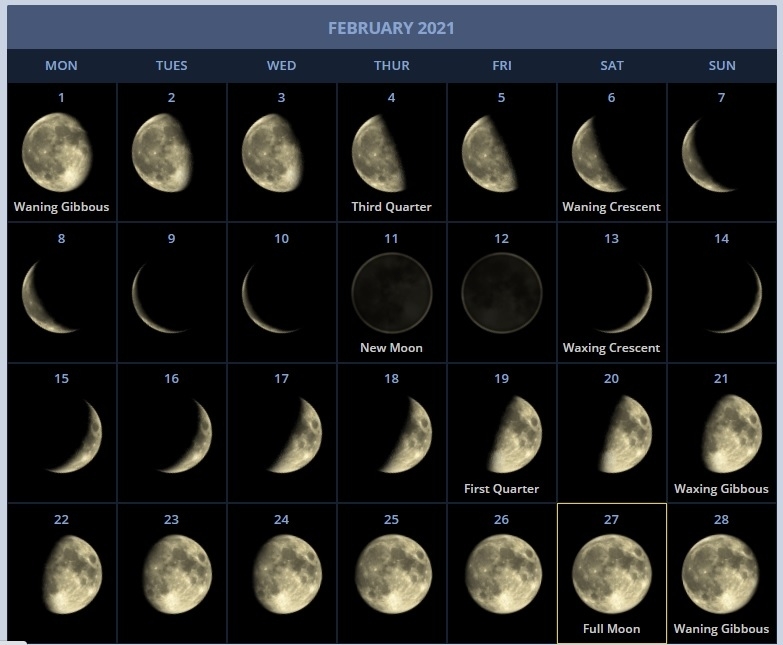Click the THUR column header
Screen dimensions: 783x645
click(392, 66)
